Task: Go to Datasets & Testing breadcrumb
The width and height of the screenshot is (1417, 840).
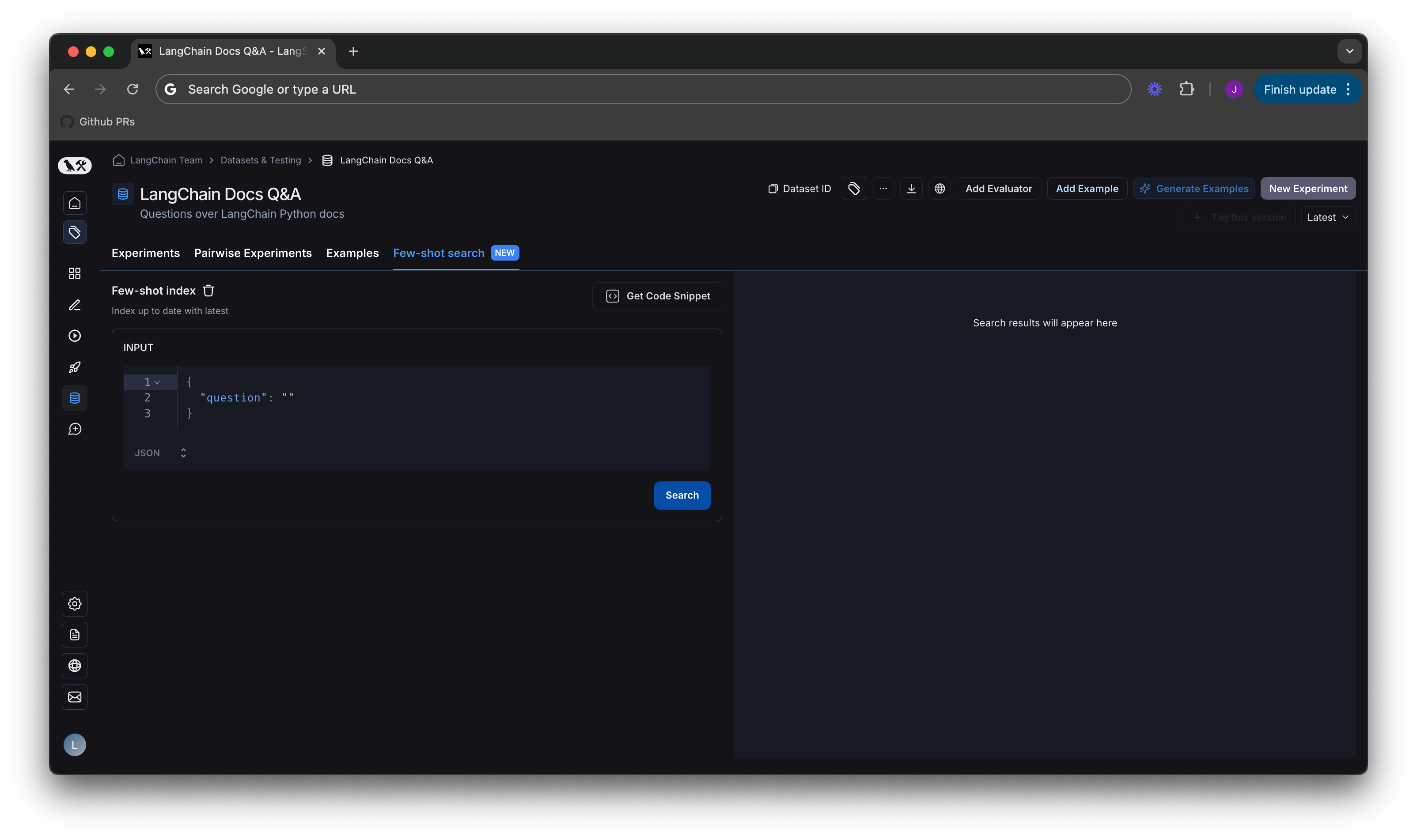Action: click(261, 160)
